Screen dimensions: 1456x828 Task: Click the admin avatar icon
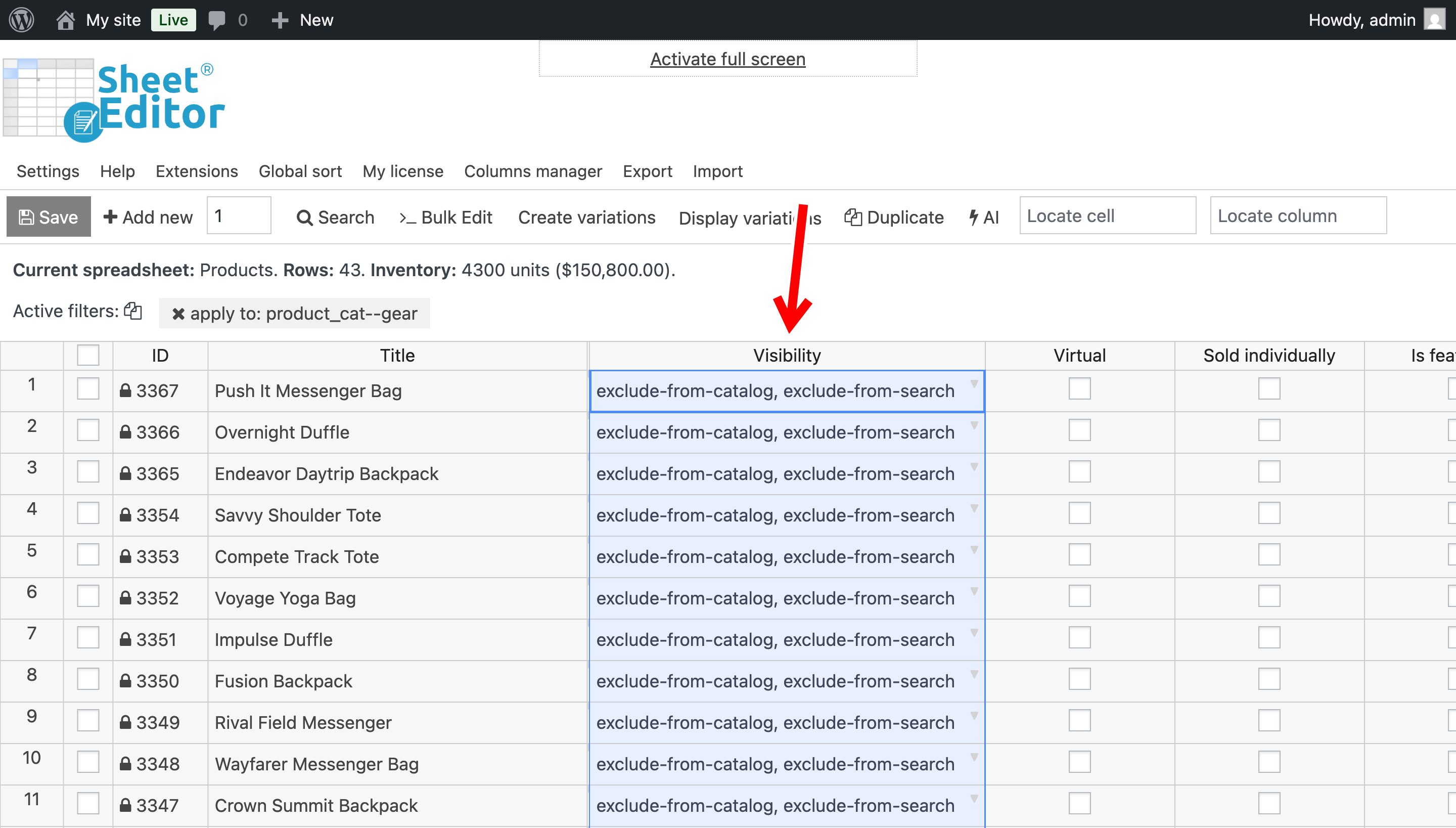[x=1434, y=20]
